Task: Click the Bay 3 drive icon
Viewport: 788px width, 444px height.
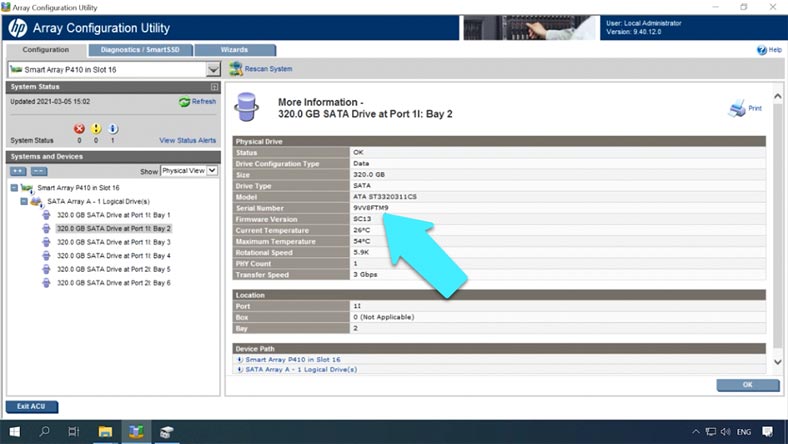Action: click(46, 242)
